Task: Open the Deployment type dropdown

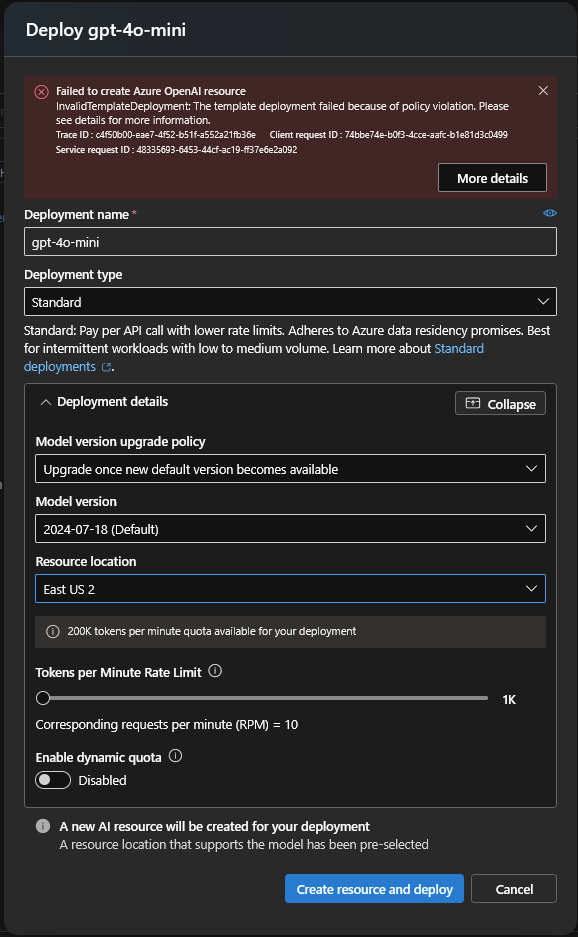Action: click(x=290, y=302)
